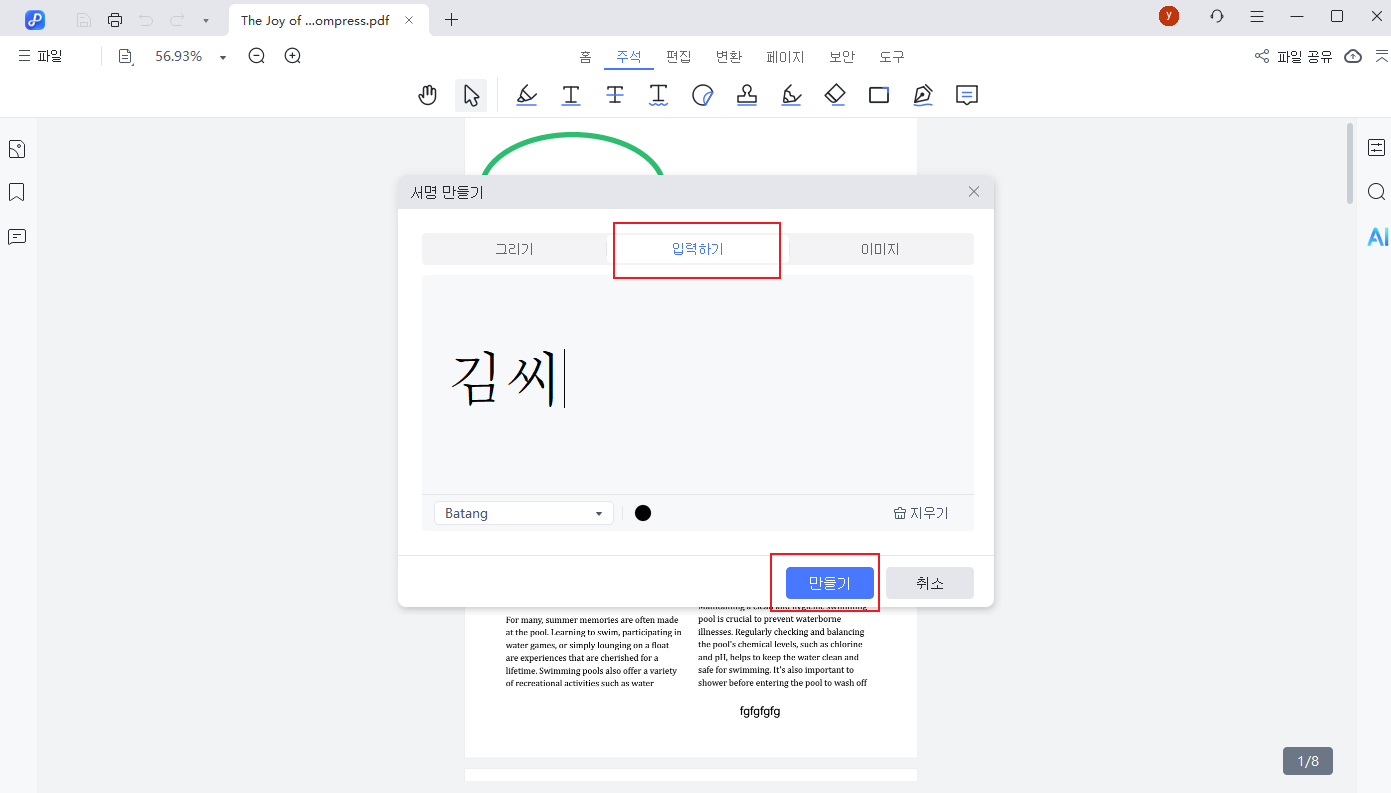
Task: Select the Rectangle shape tool
Action: 879,95
